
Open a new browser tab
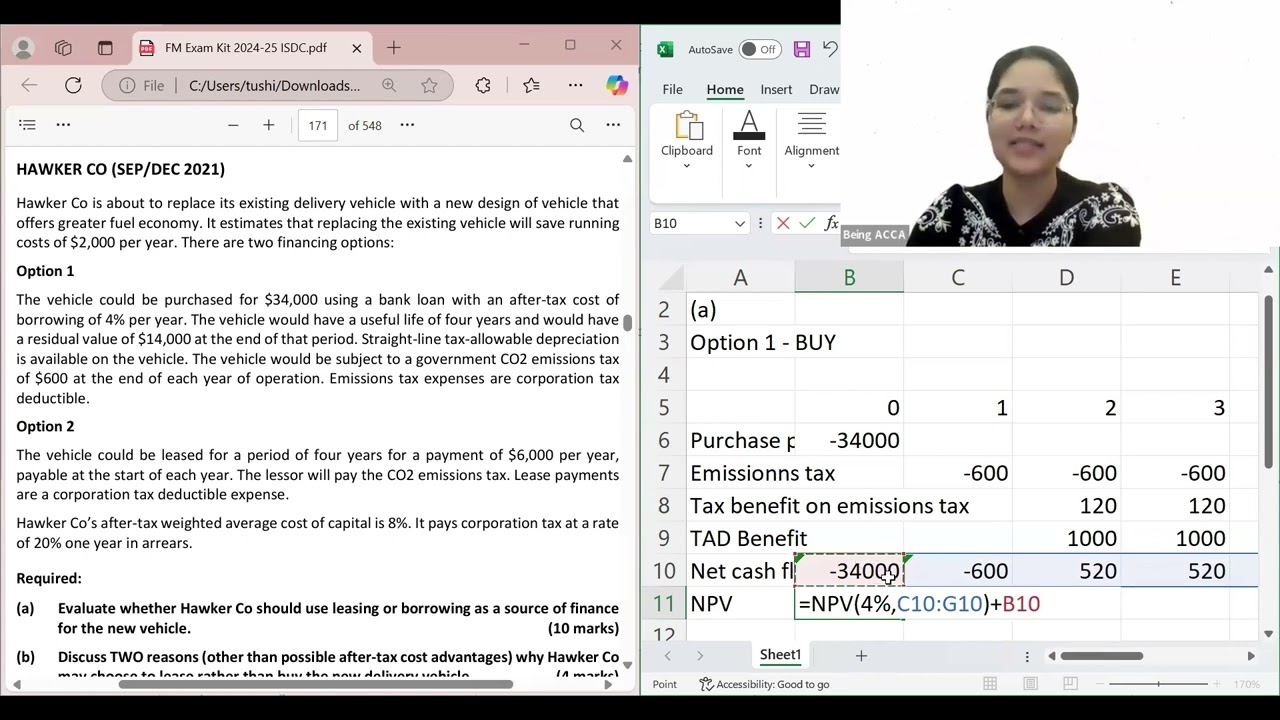393,48
